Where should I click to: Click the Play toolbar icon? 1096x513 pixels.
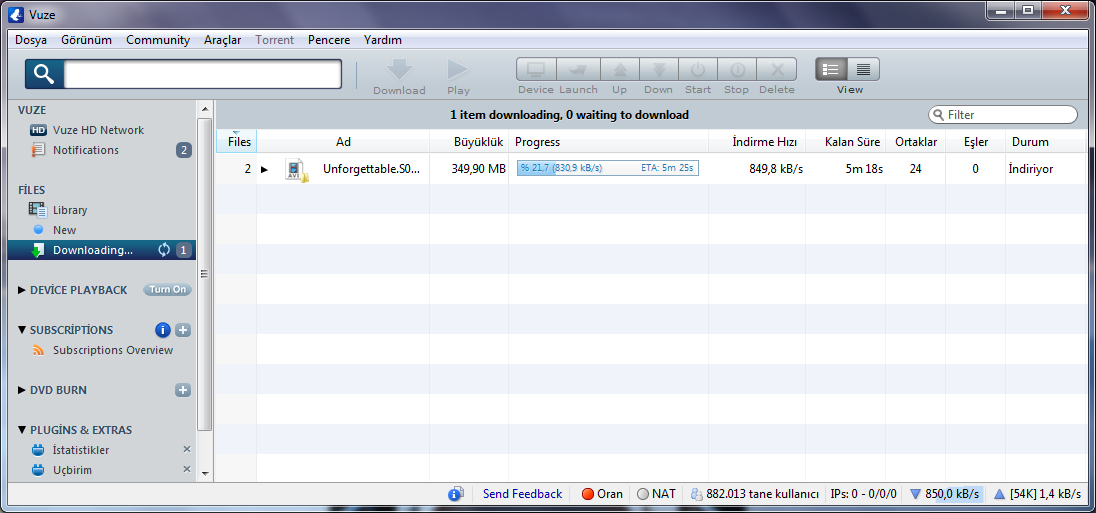point(459,69)
